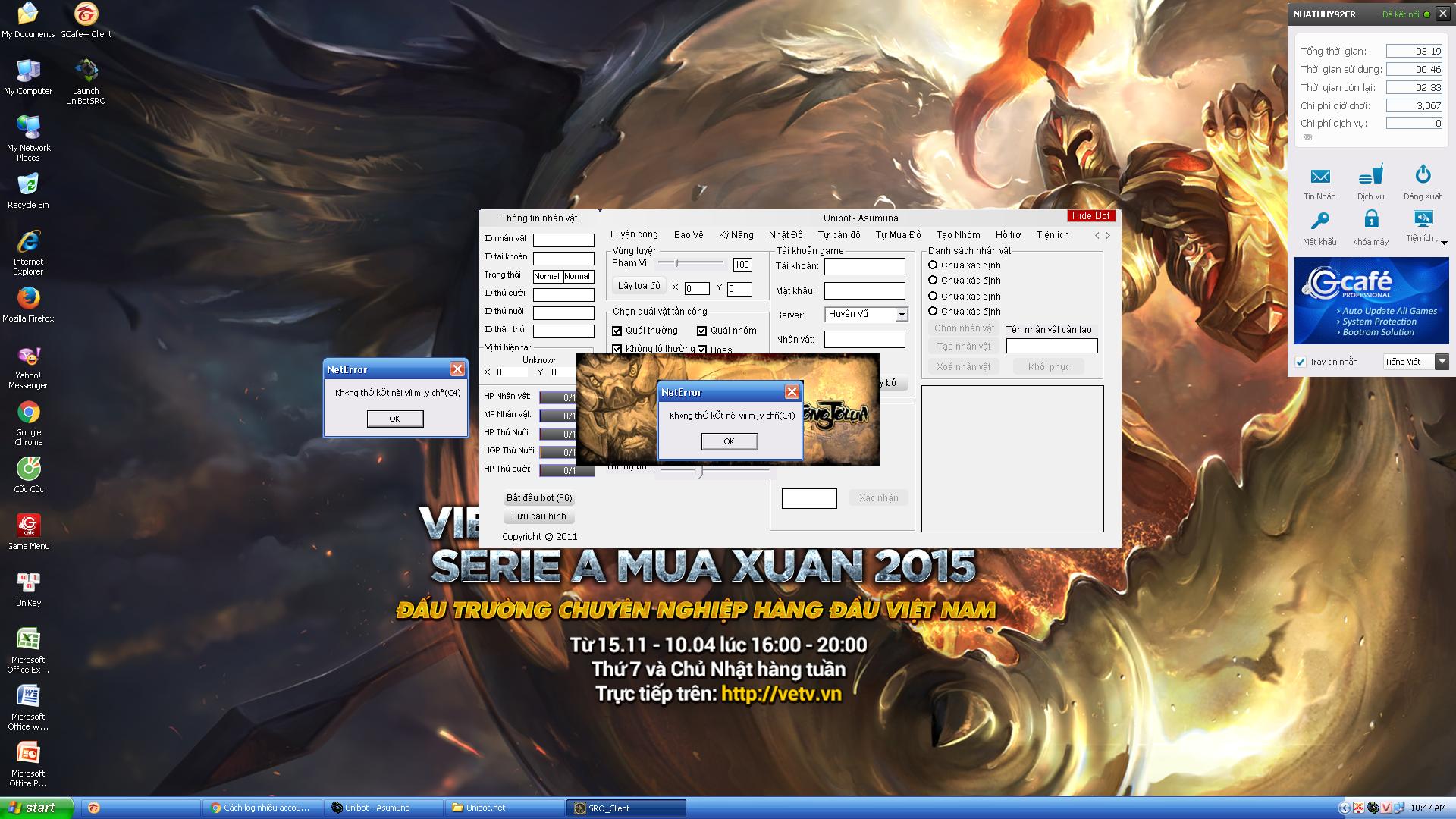The width and height of the screenshot is (1456, 819).
Task: Open Game Menu desktop icon
Action: [28, 532]
